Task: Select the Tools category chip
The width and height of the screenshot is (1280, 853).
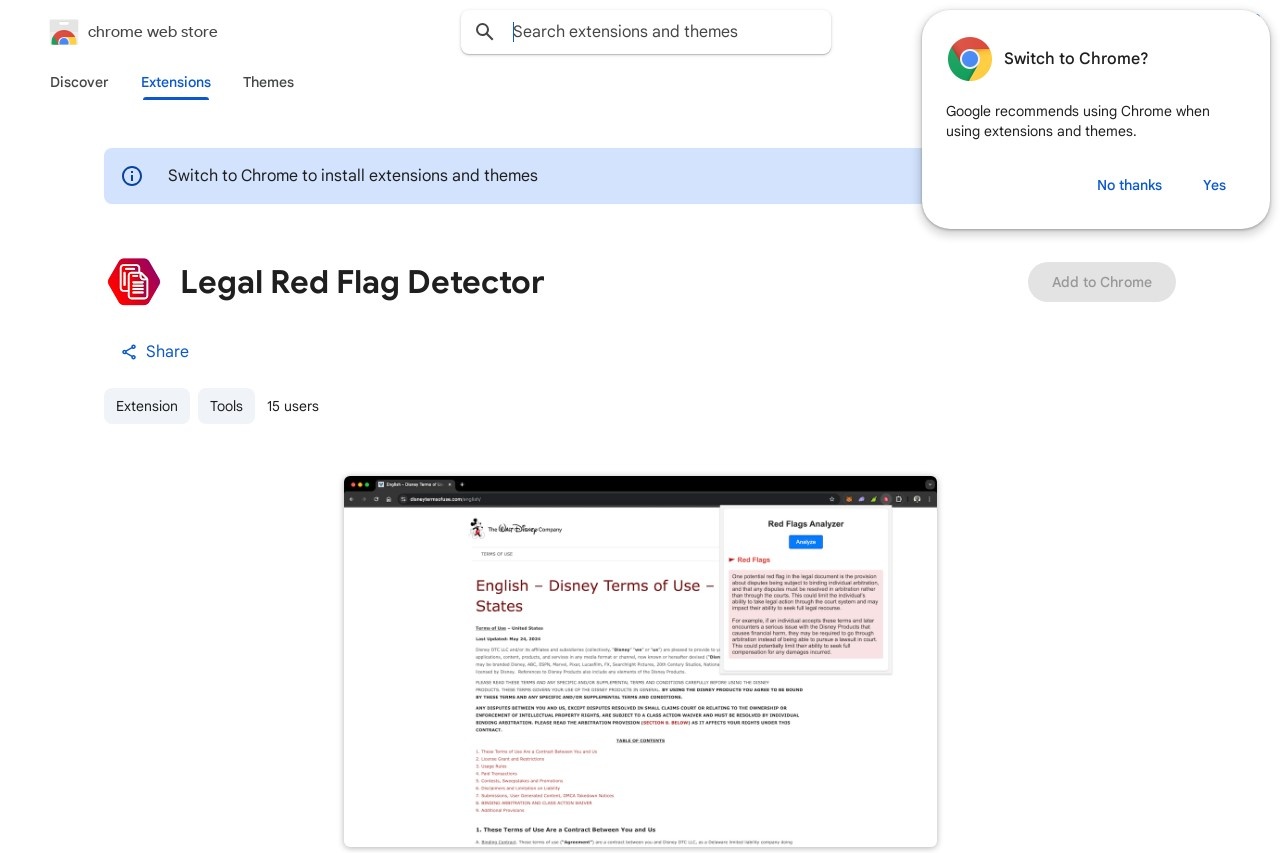Action: 226,406
